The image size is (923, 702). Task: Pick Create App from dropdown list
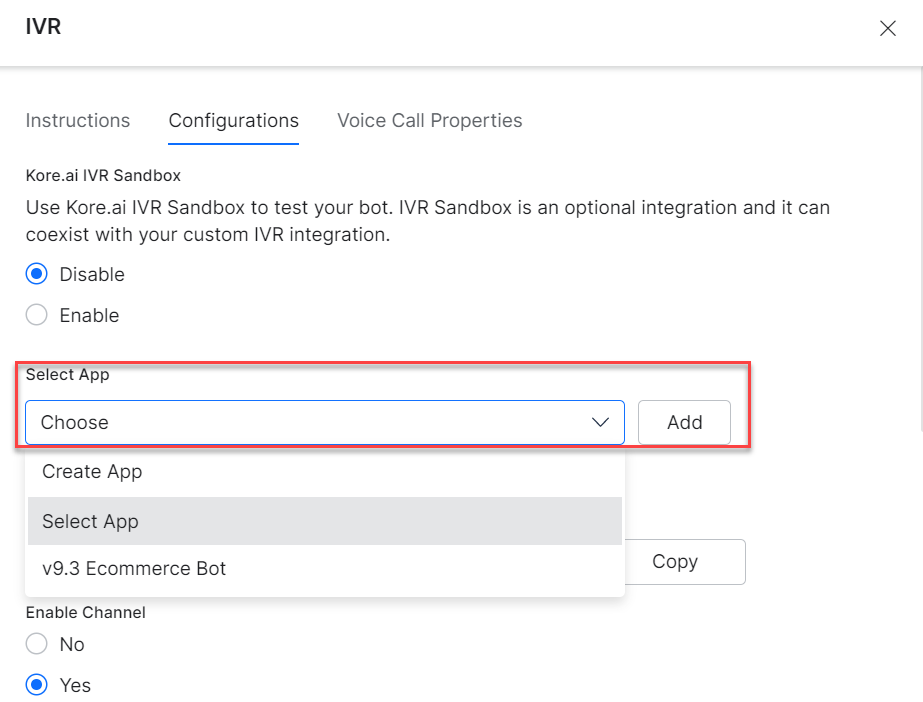[324, 472]
